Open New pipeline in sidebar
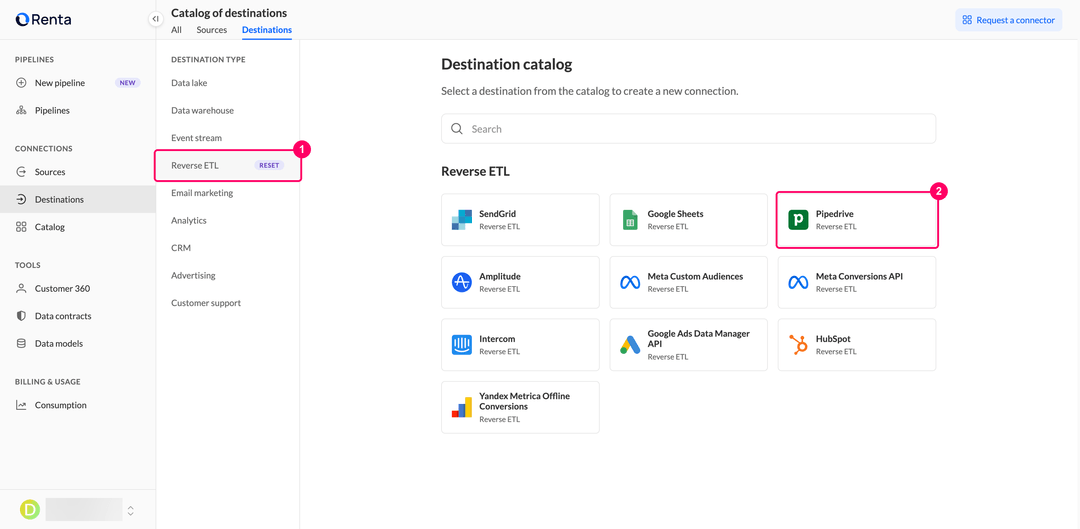This screenshot has height=529, width=1080. 60,83
